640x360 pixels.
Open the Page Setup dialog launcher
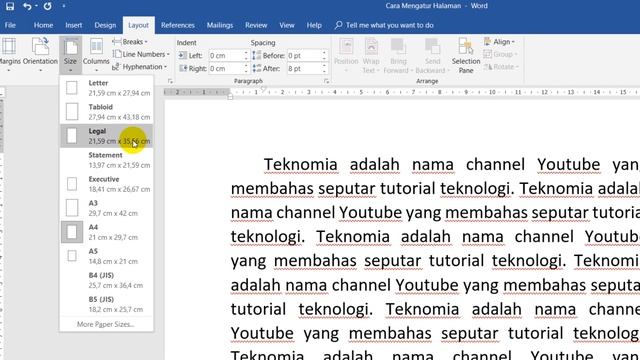(170, 81)
